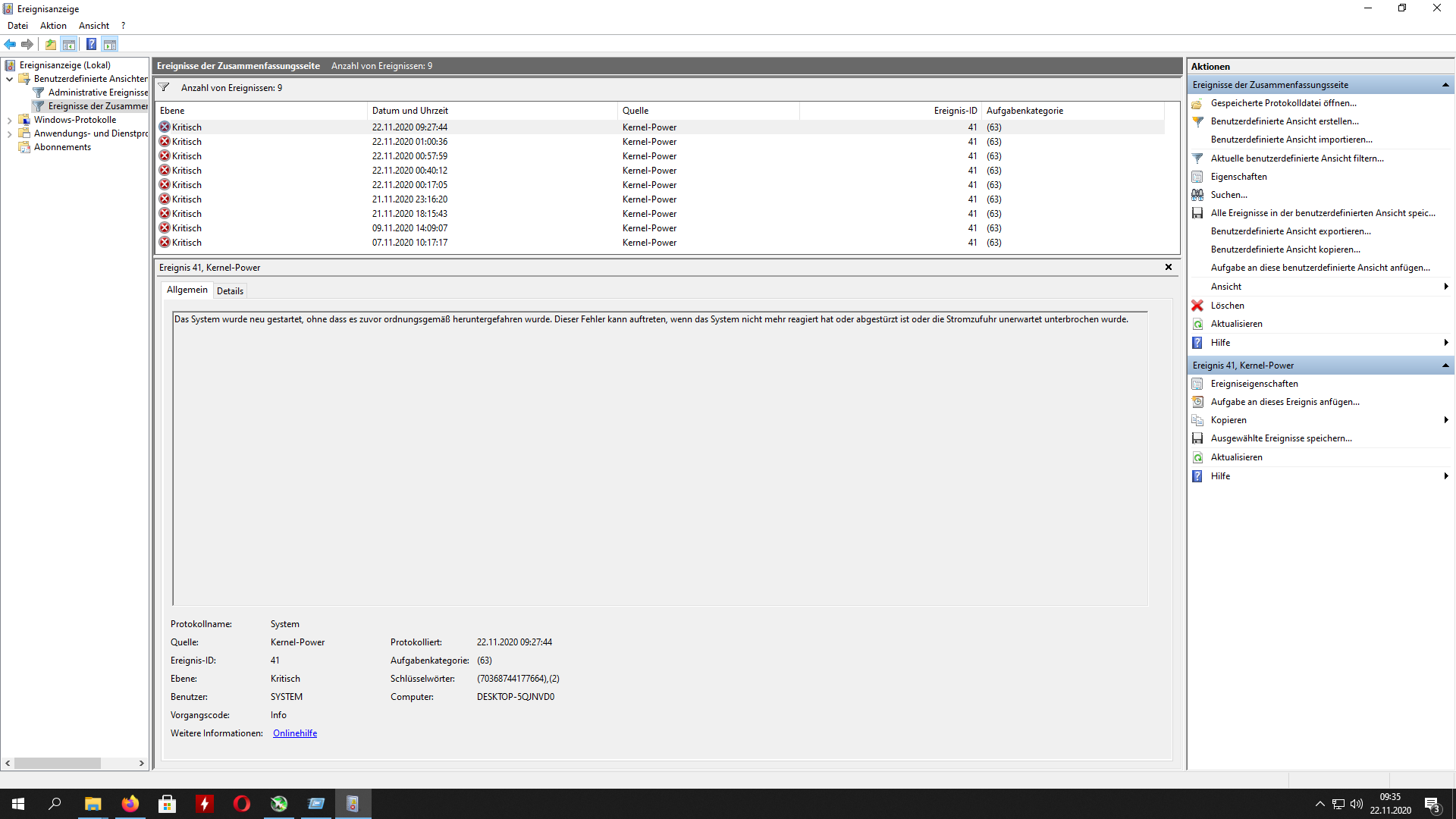Collapse the Benutzerdefinierte Ansichten tree node
Viewport: 1456px width, 819px height.
pos(9,79)
